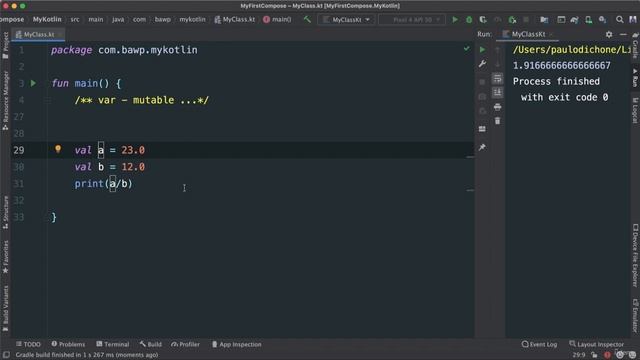The height and width of the screenshot is (360, 640).
Task: Open the MyClassKt run configuration dropdown
Action: point(346,20)
